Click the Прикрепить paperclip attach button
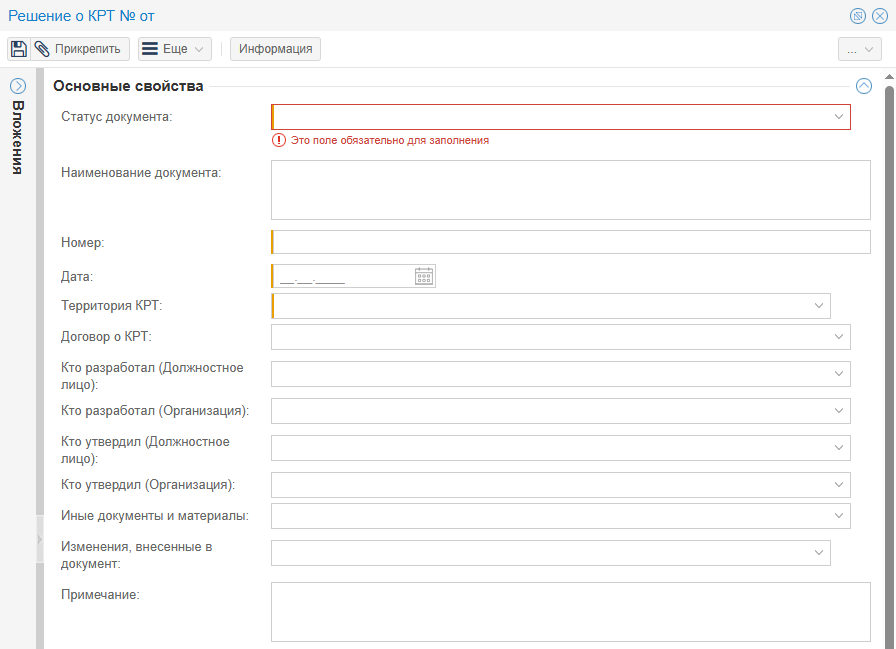The height and width of the screenshot is (649, 896). point(81,49)
